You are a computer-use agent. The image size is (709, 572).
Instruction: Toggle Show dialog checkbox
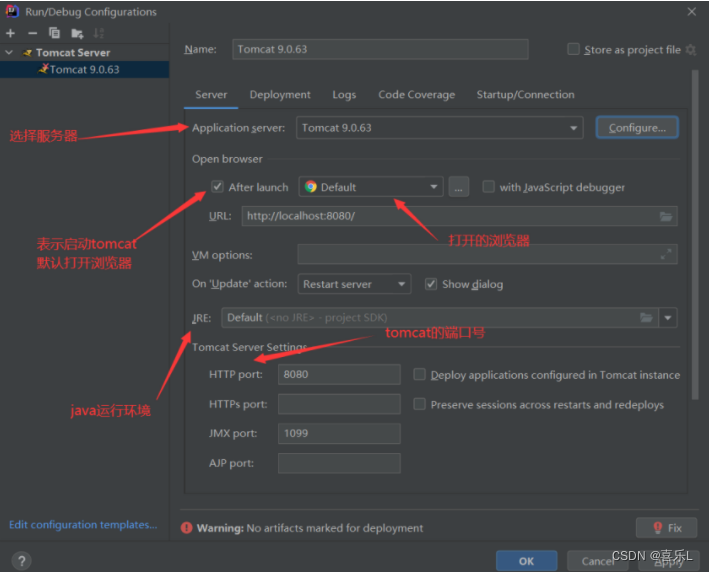pyautogui.click(x=431, y=284)
